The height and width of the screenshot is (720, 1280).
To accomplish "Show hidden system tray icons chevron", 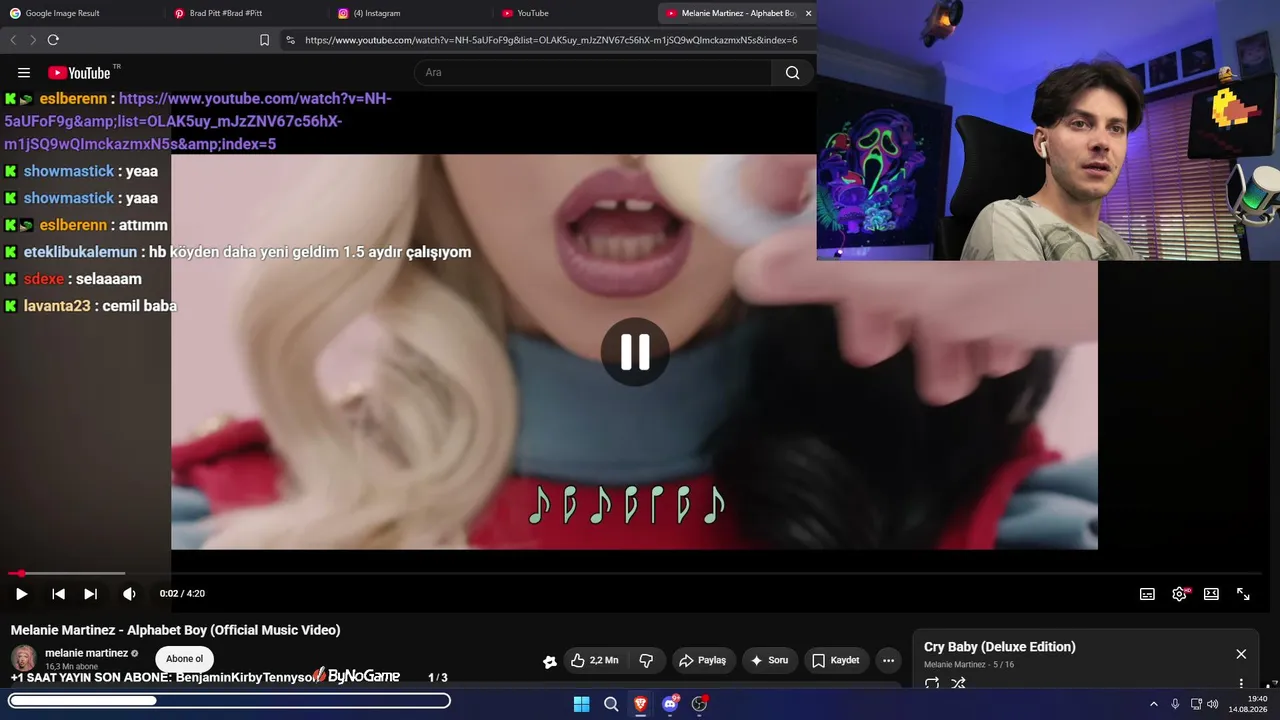I will pos(1153,704).
